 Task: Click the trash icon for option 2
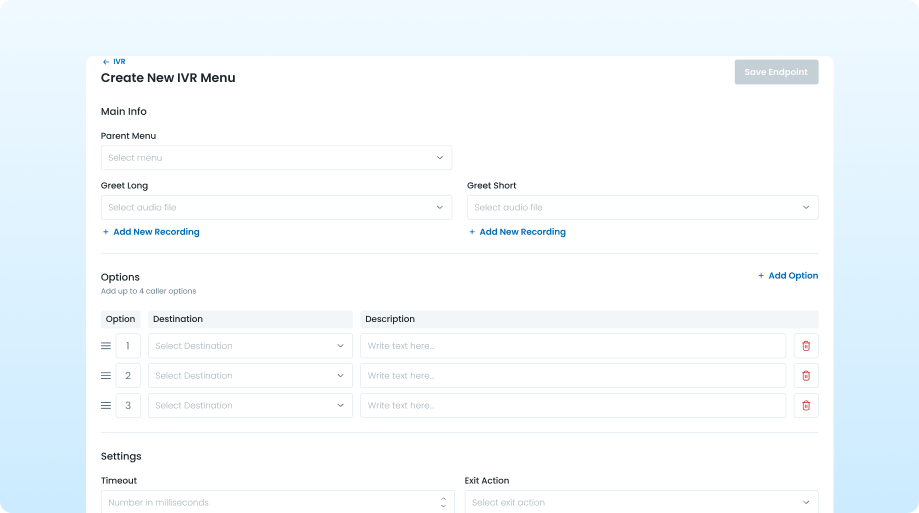(x=806, y=376)
